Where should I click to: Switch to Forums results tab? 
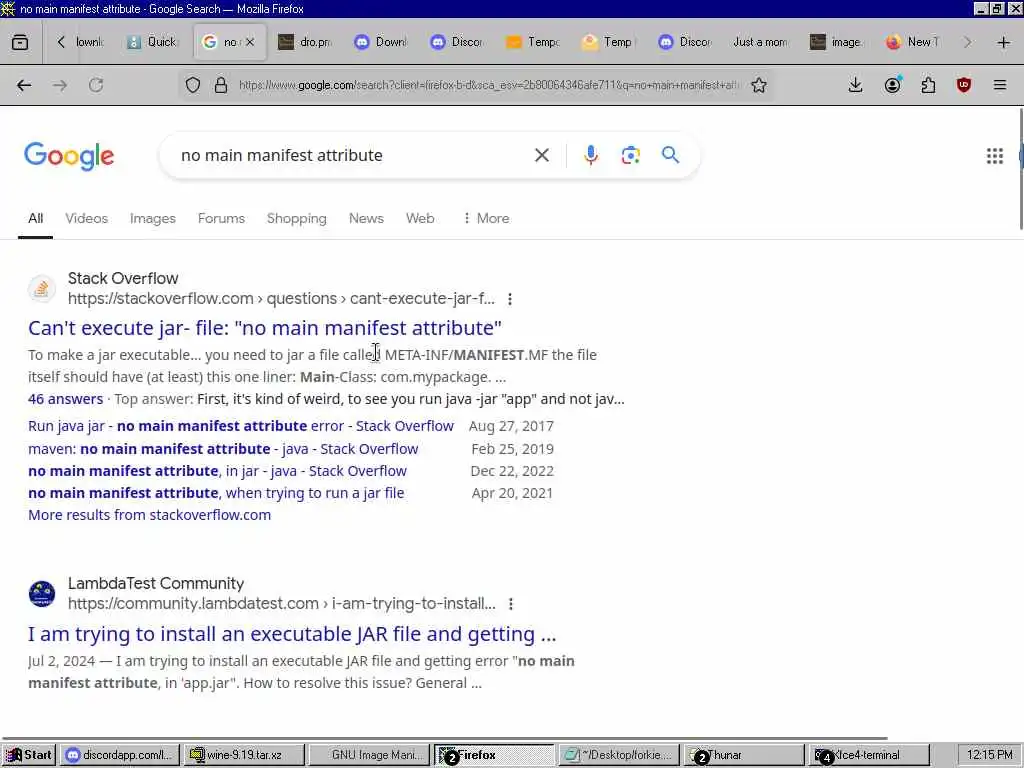click(221, 219)
